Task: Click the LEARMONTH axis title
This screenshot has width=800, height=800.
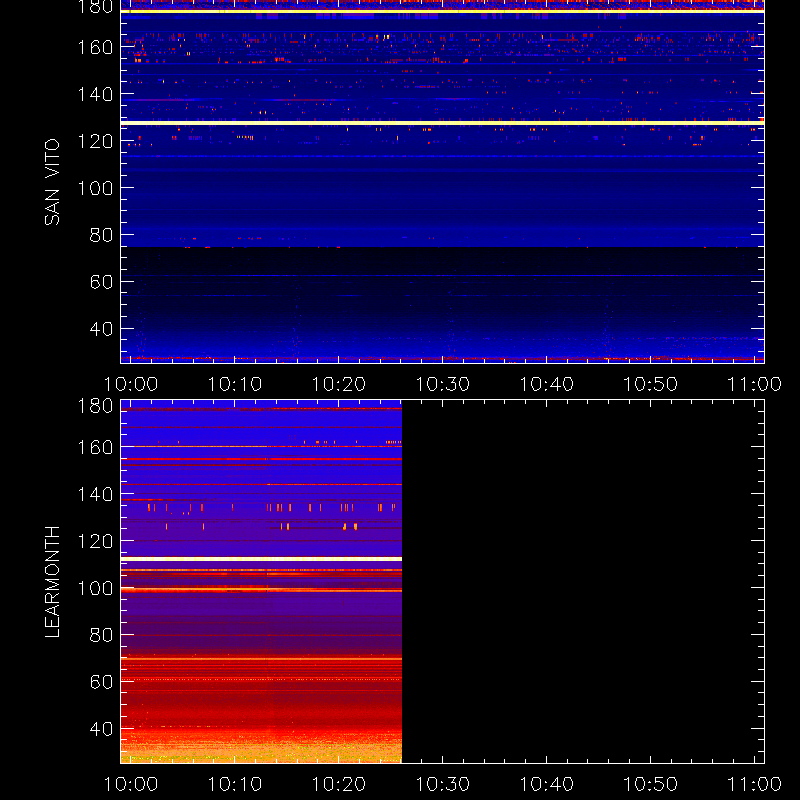Action: point(52,582)
